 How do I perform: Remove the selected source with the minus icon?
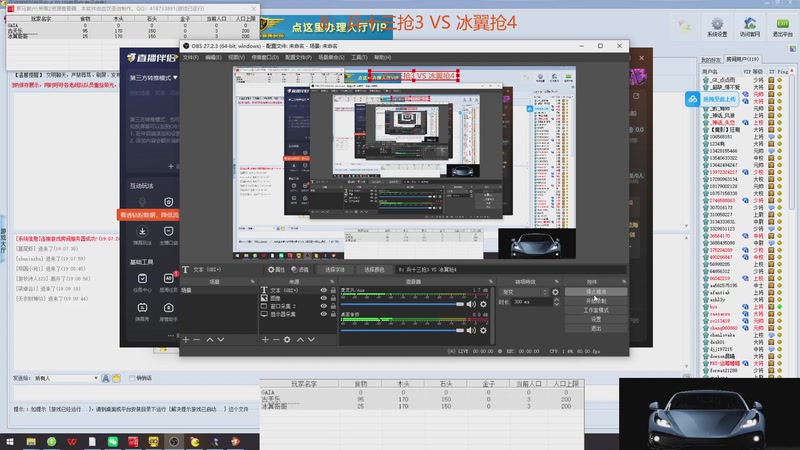point(276,340)
